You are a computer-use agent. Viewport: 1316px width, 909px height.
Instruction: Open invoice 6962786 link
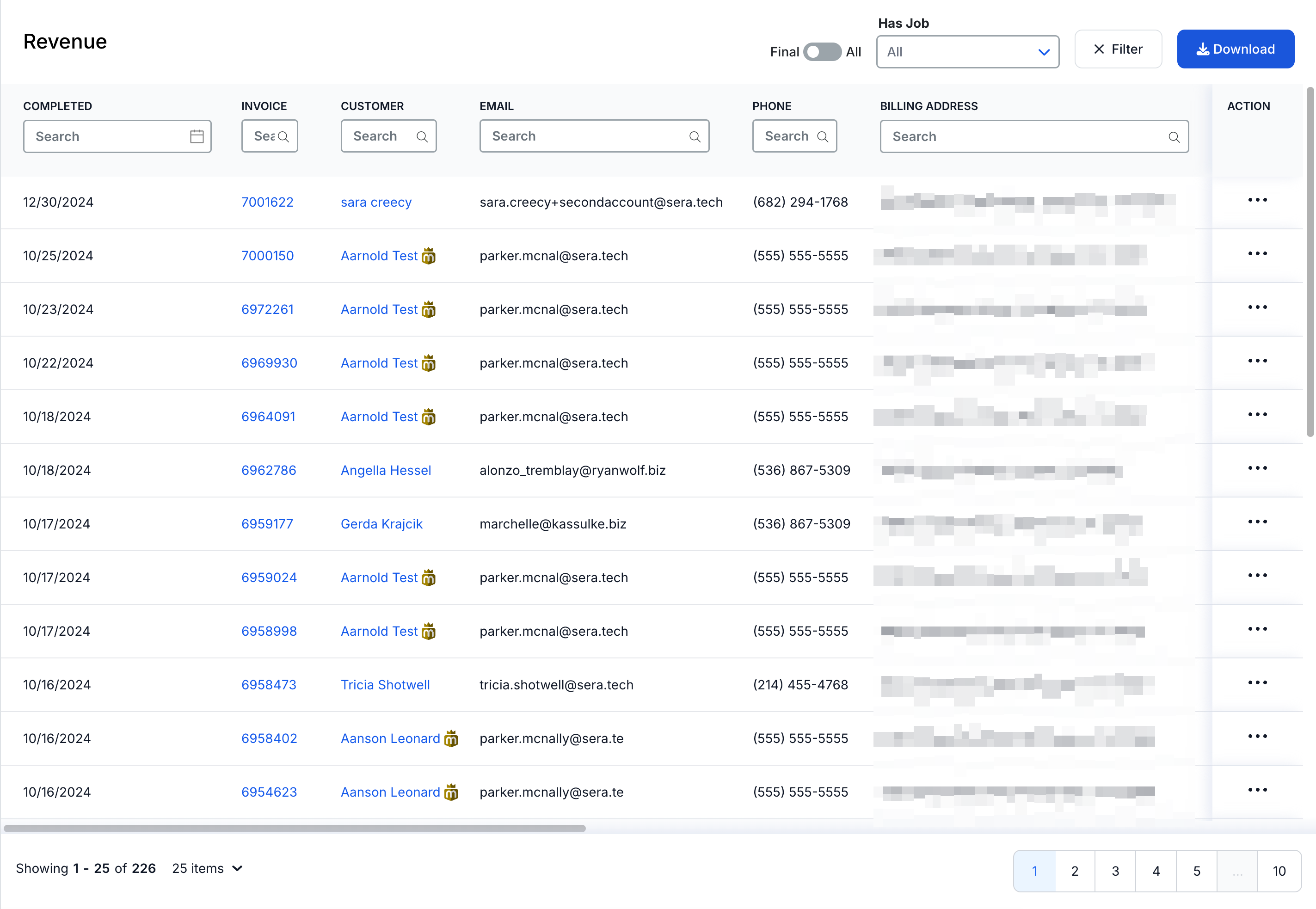click(269, 470)
